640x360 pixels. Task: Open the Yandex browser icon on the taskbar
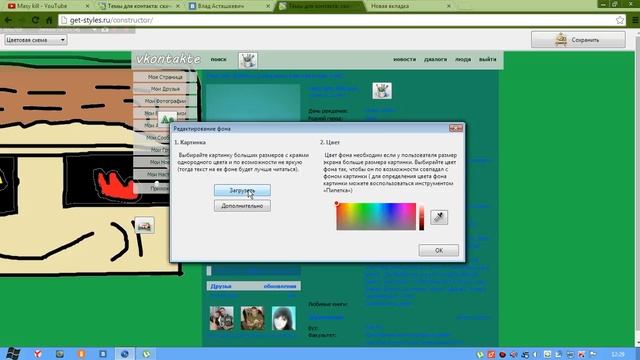click(38, 354)
